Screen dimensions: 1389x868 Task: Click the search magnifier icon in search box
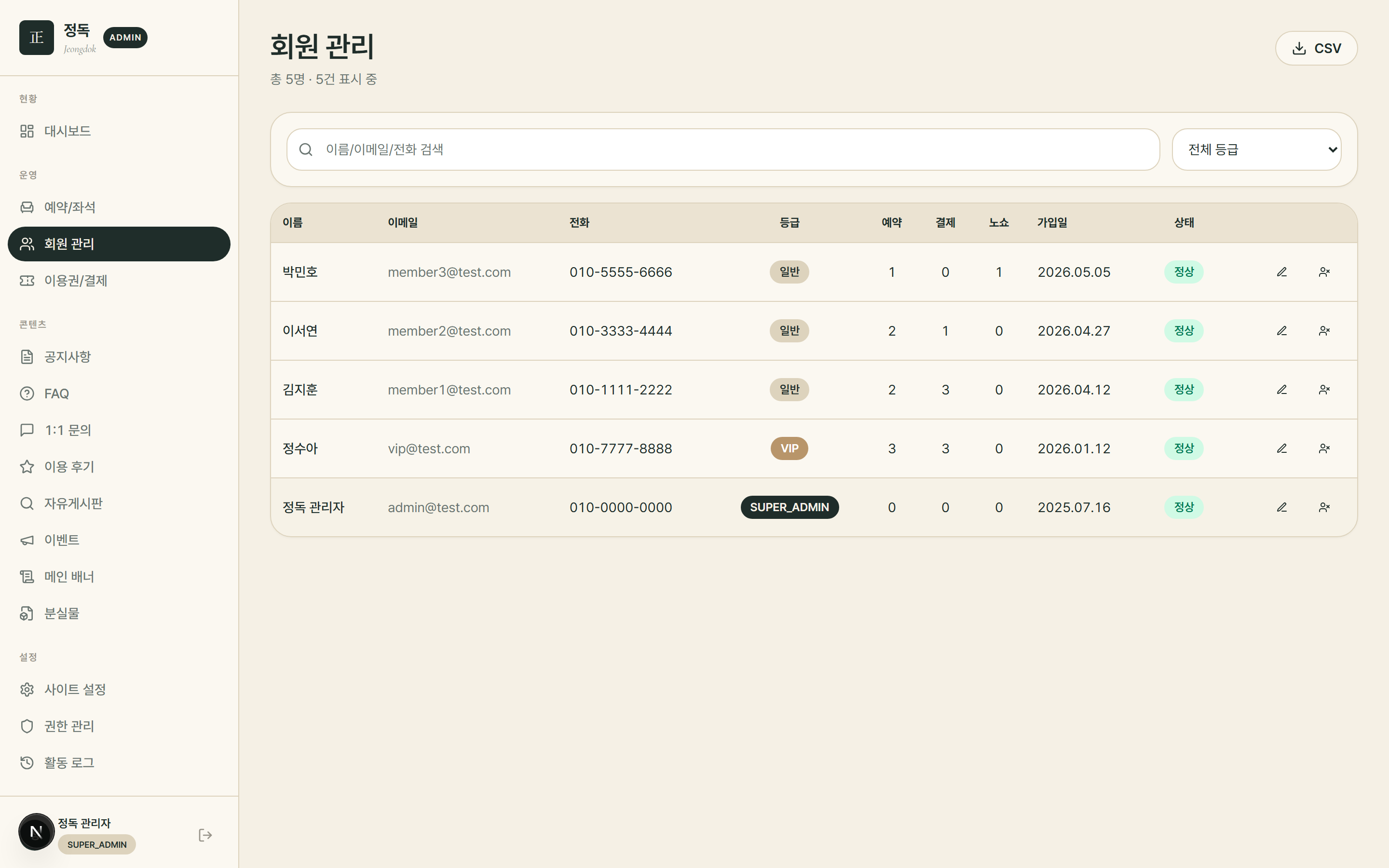[306, 149]
